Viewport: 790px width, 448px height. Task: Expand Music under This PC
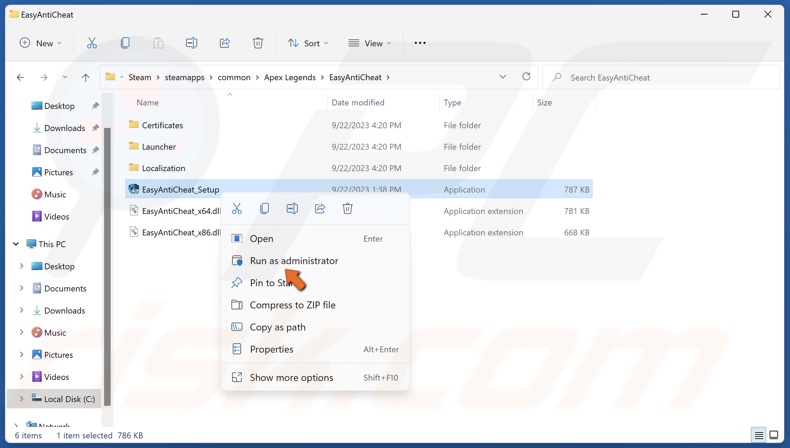coord(21,333)
